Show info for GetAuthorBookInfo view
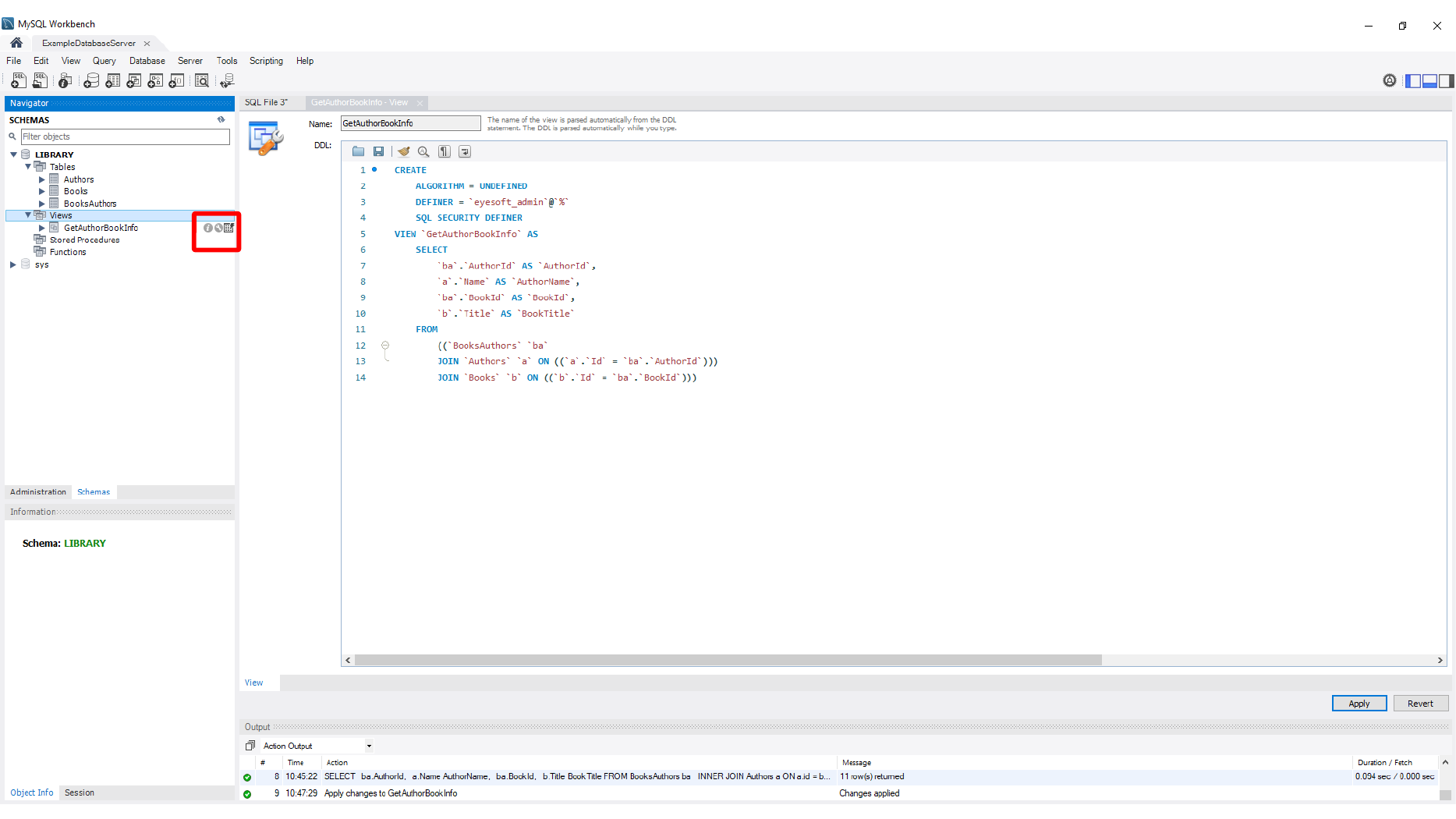Screen dimensions: 1456x819 208,228
